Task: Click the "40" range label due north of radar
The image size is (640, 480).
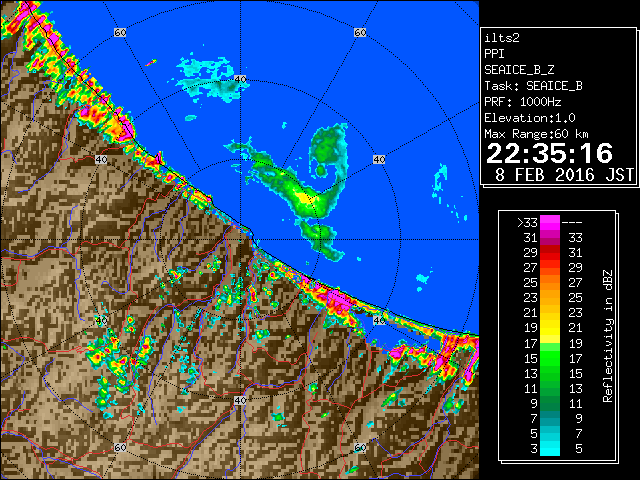Action: click(x=240, y=79)
